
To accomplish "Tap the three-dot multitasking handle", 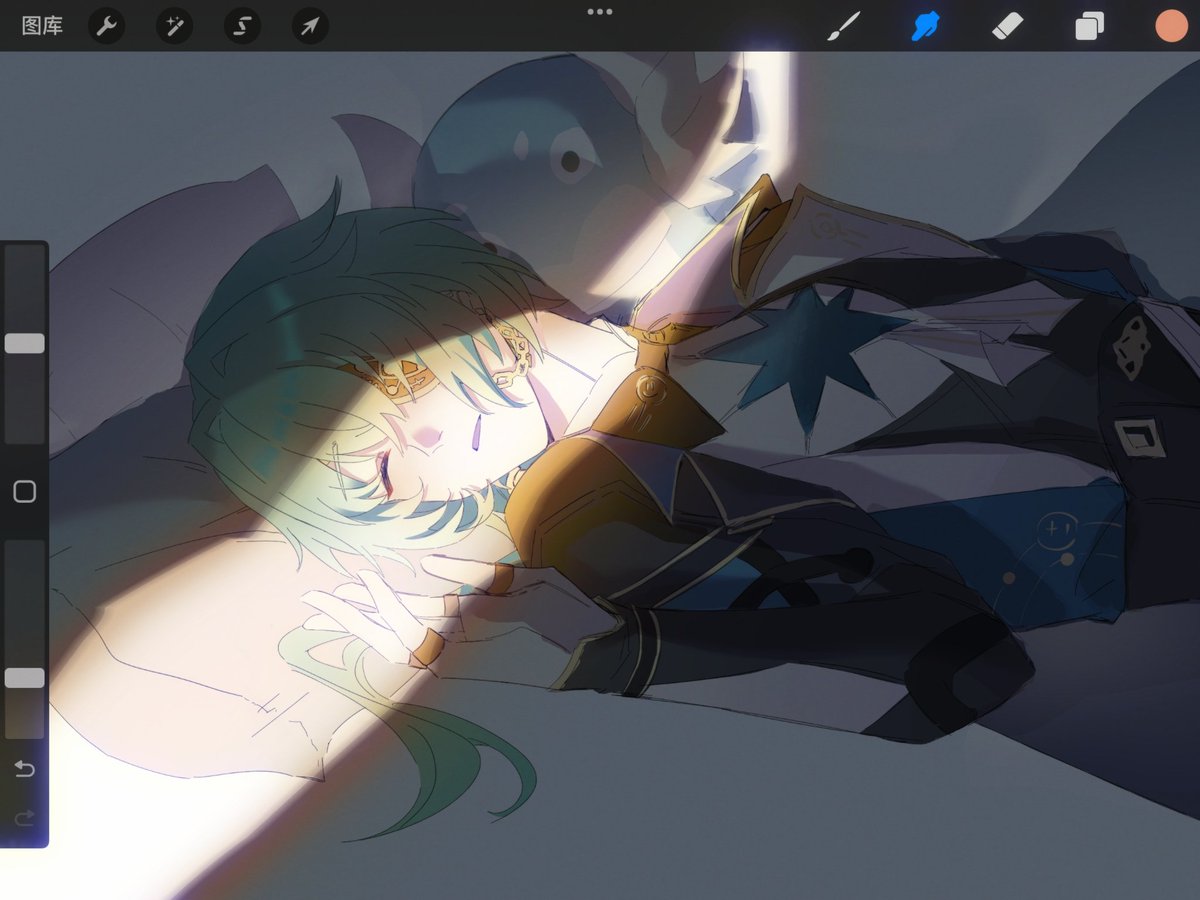I will [600, 11].
